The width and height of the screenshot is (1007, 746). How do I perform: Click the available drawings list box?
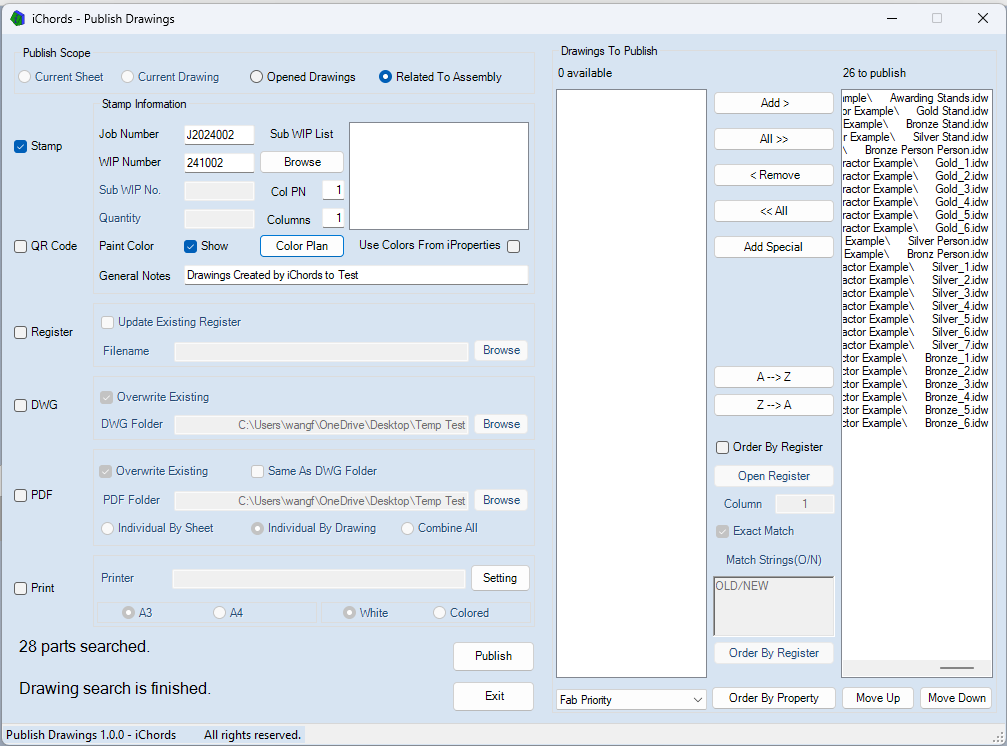coord(631,383)
